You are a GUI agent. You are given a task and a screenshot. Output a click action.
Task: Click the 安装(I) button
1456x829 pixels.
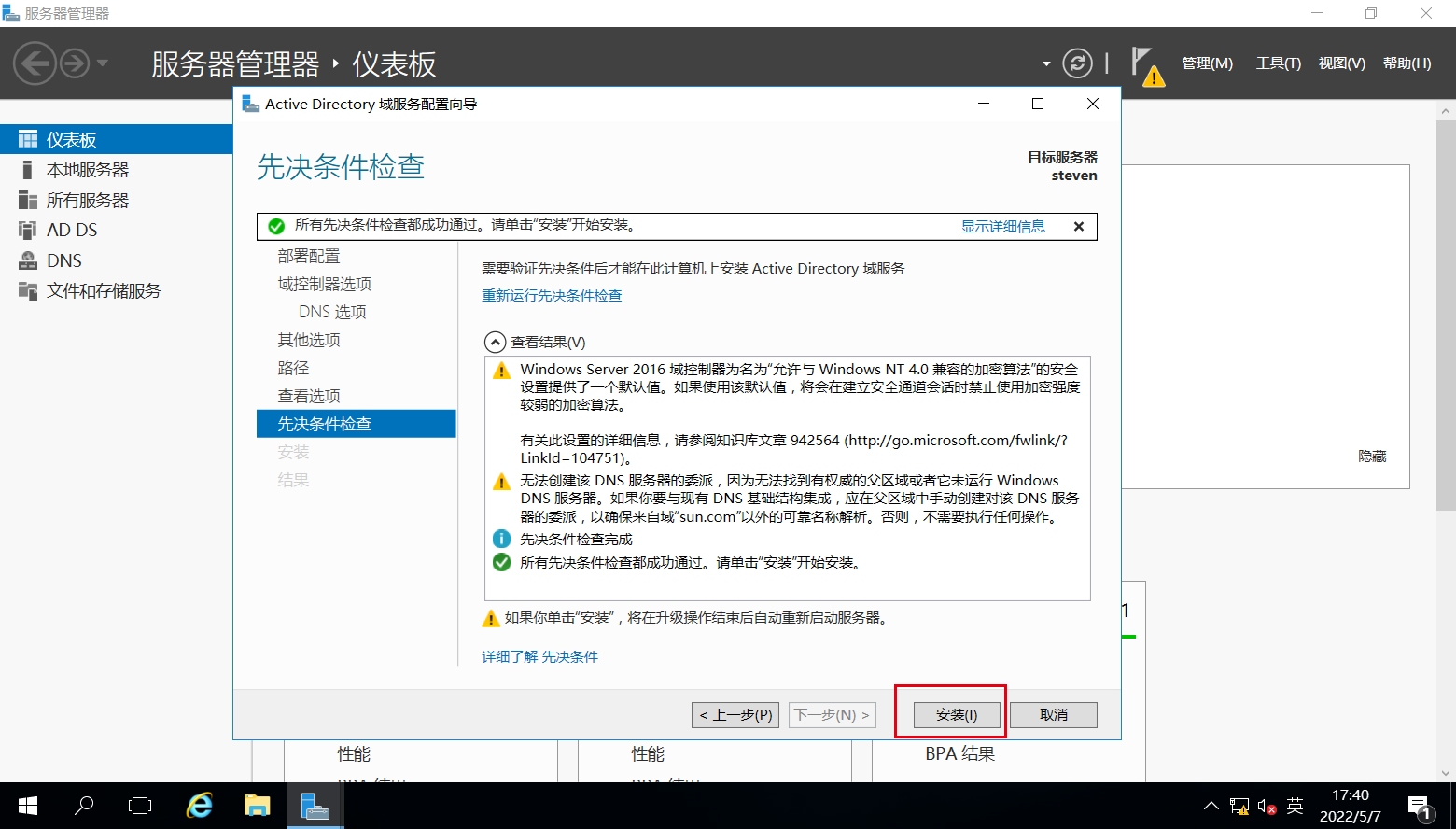(957, 715)
